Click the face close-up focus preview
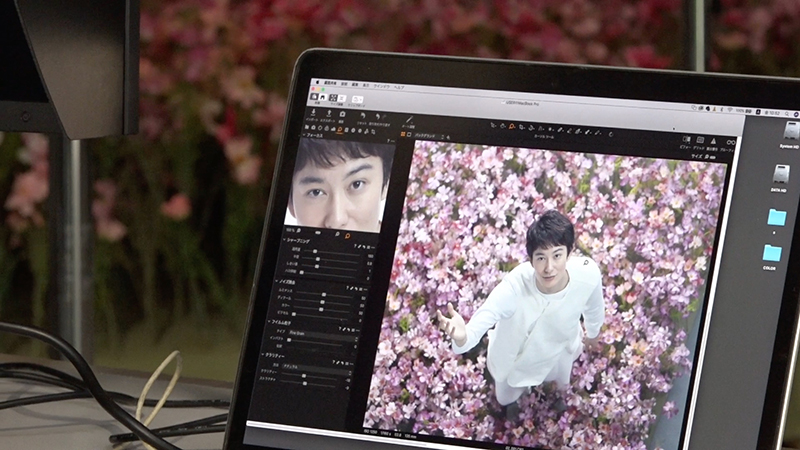The width and height of the screenshot is (800, 450). [x=339, y=183]
